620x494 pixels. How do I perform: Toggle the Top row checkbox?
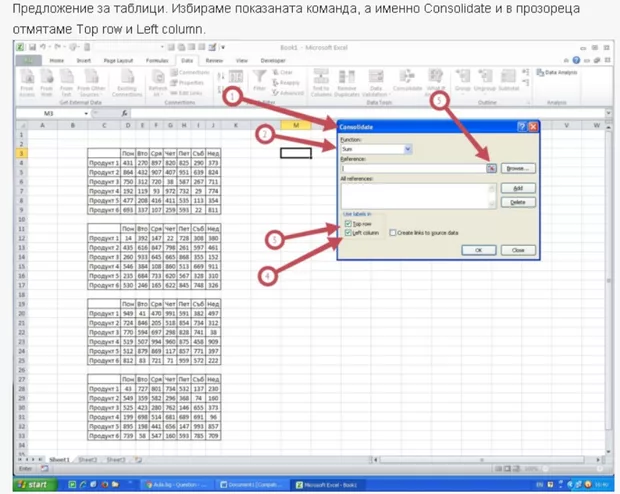pos(348,224)
